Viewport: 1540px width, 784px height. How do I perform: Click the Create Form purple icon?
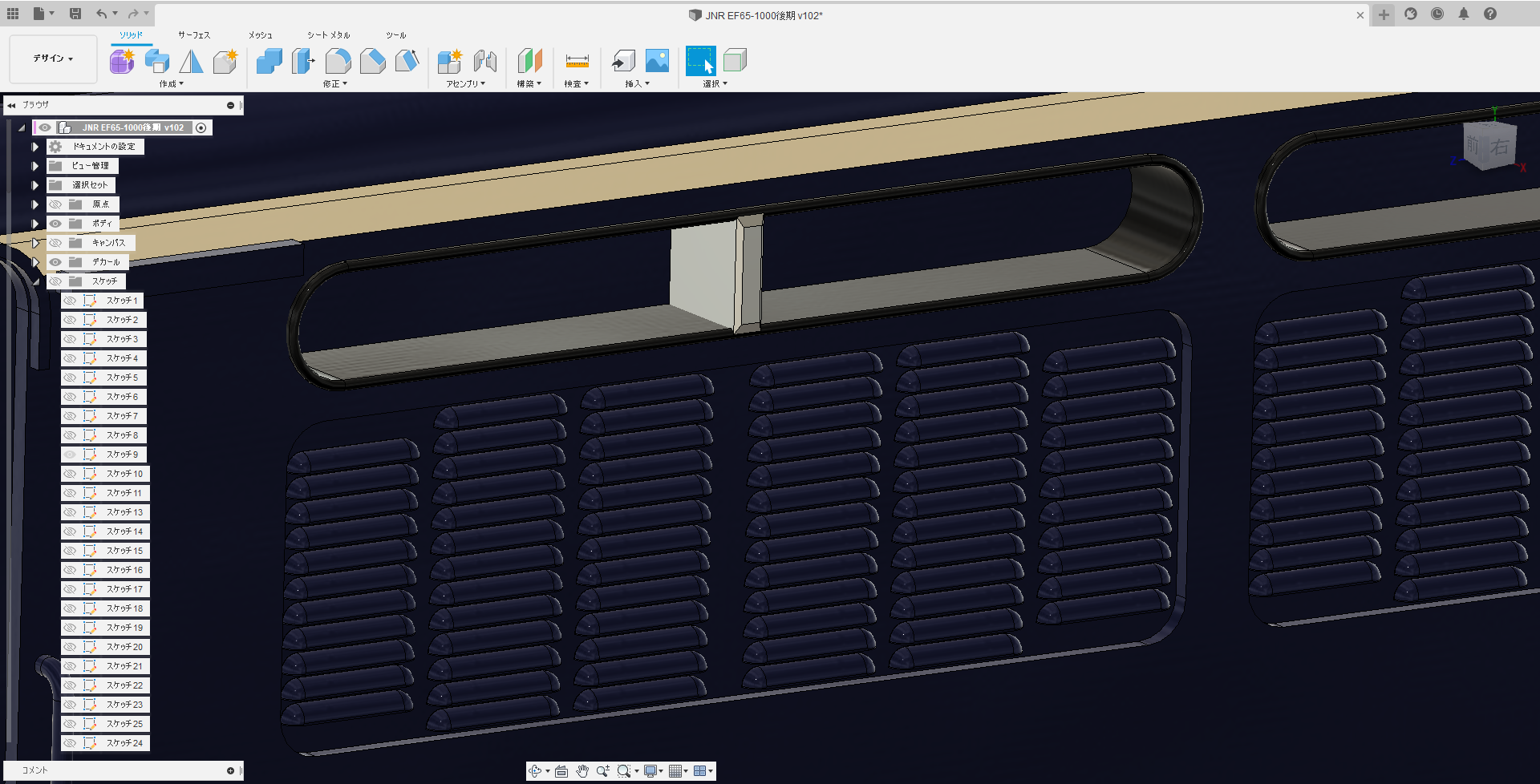pyautogui.click(x=122, y=61)
